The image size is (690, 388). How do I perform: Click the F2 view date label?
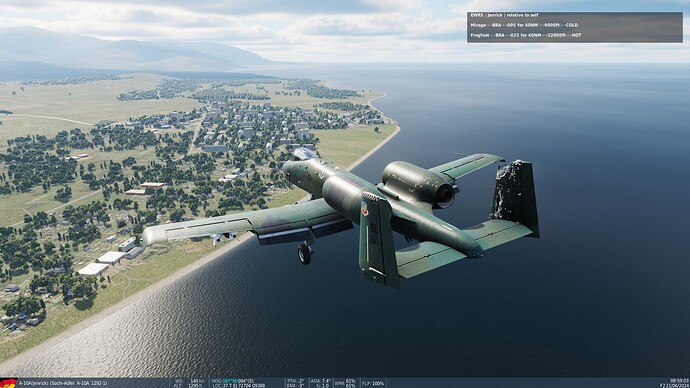pyautogui.click(x=674, y=385)
